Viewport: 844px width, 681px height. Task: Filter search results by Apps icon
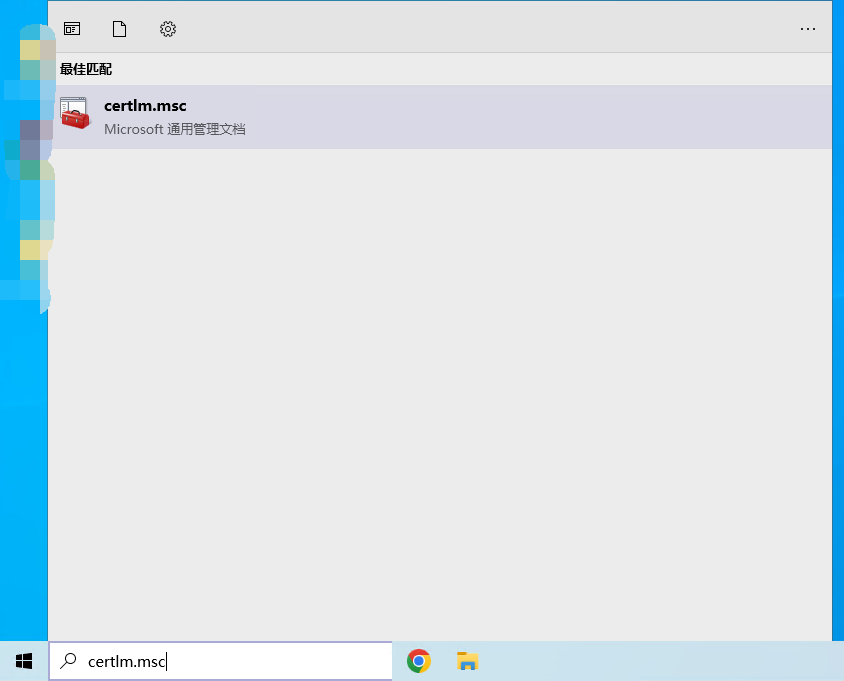point(72,29)
